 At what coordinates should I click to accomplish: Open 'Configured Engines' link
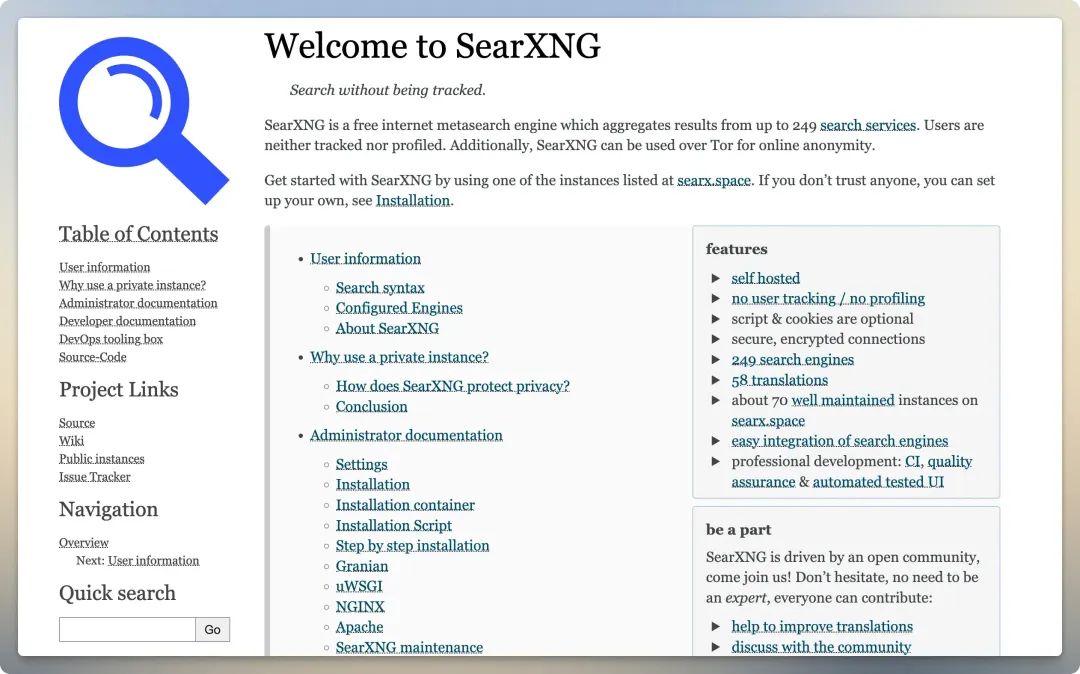pyautogui.click(x=399, y=308)
